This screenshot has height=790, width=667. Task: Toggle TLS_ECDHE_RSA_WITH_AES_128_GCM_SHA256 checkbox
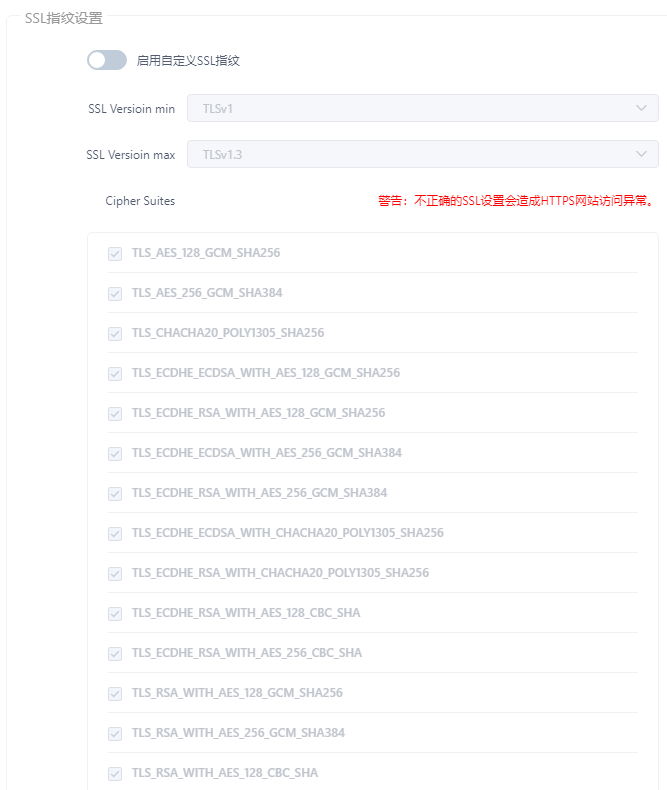coord(115,414)
